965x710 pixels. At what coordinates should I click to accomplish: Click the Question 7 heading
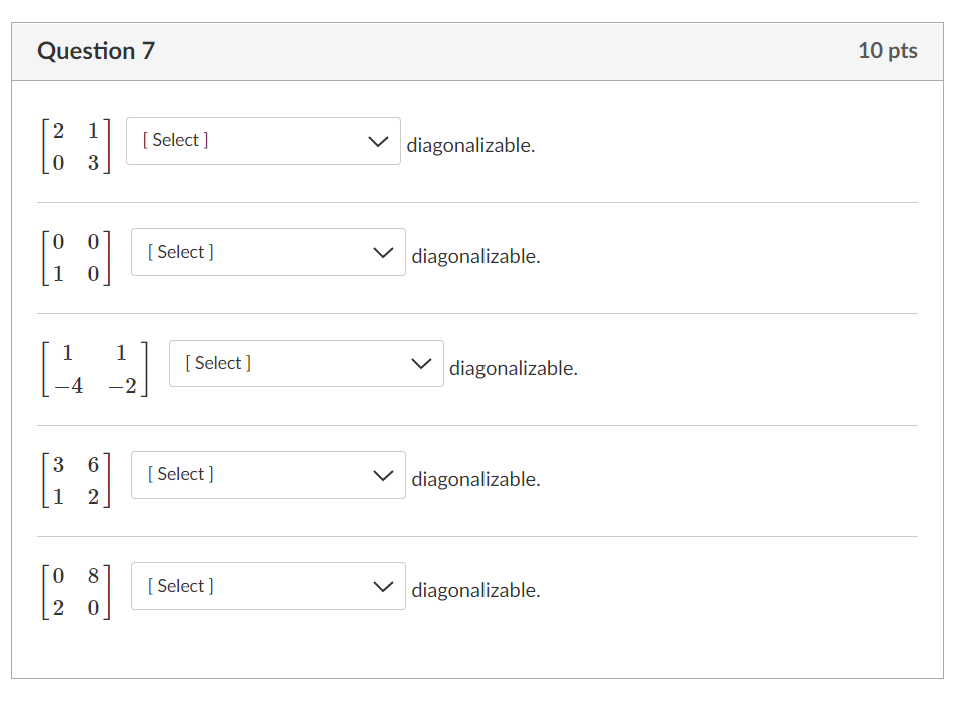[x=96, y=51]
